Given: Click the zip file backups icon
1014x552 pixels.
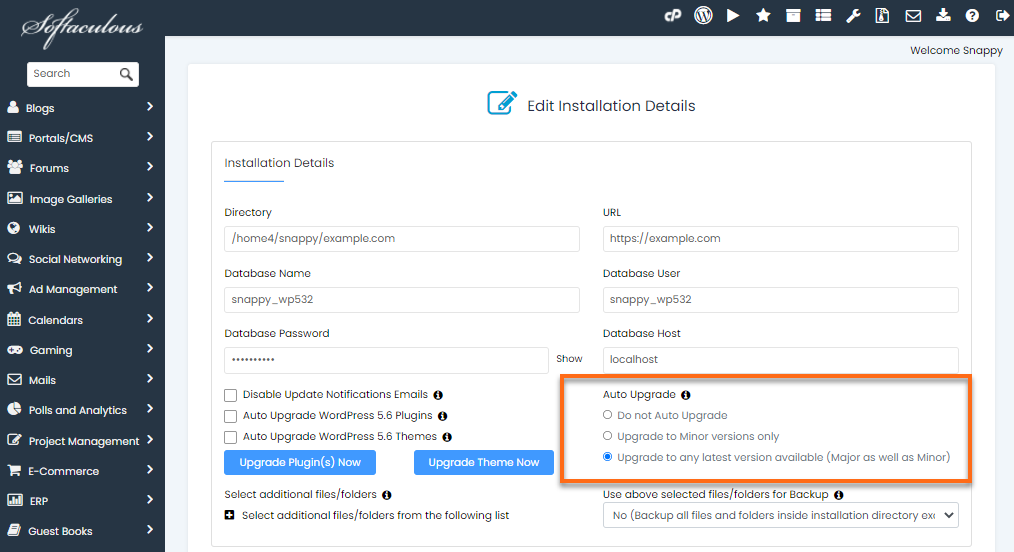Looking at the screenshot, I should (882, 16).
